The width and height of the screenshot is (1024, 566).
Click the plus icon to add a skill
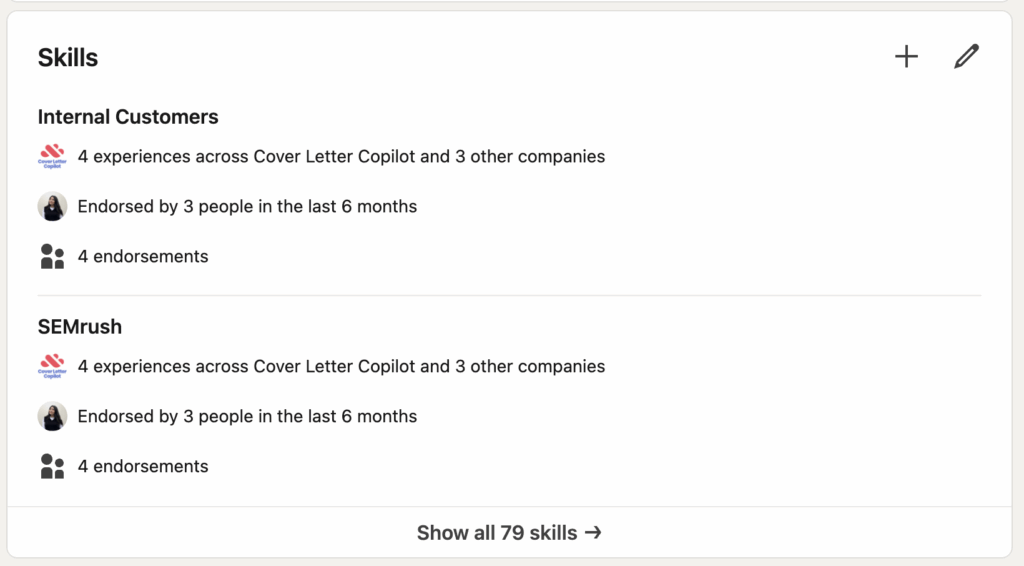(906, 57)
